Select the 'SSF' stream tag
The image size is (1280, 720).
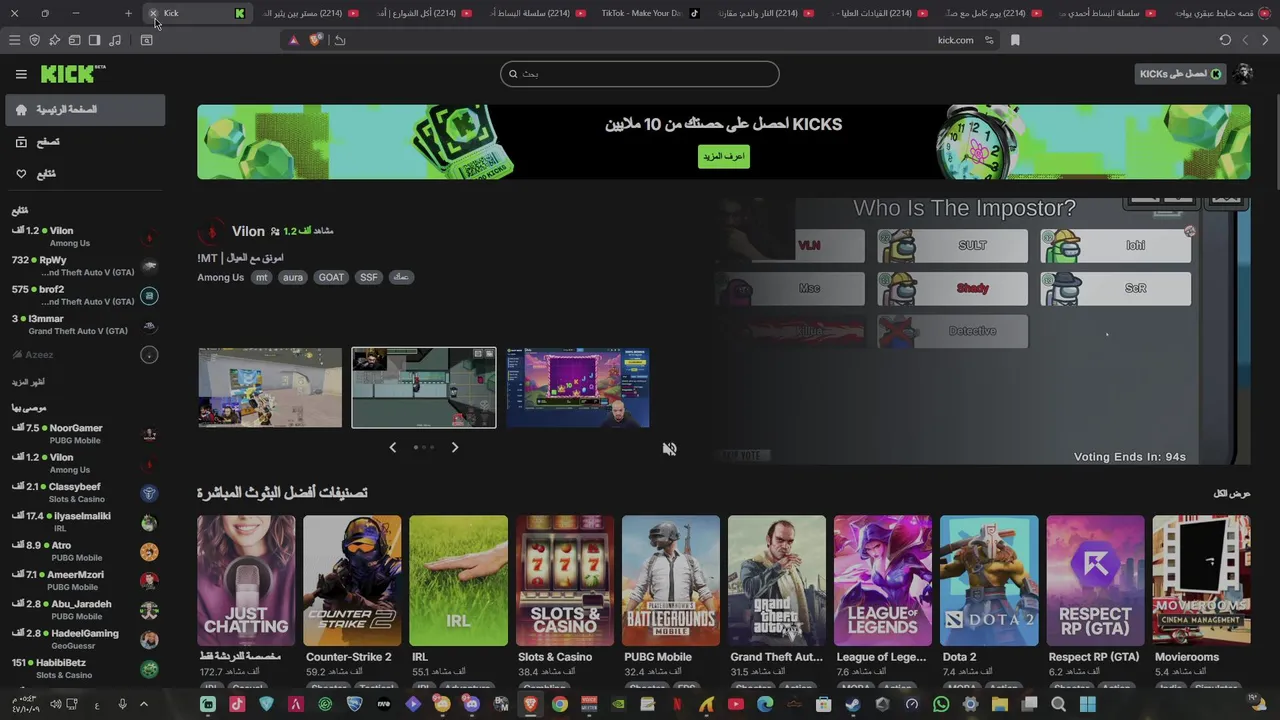click(x=369, y=277)
